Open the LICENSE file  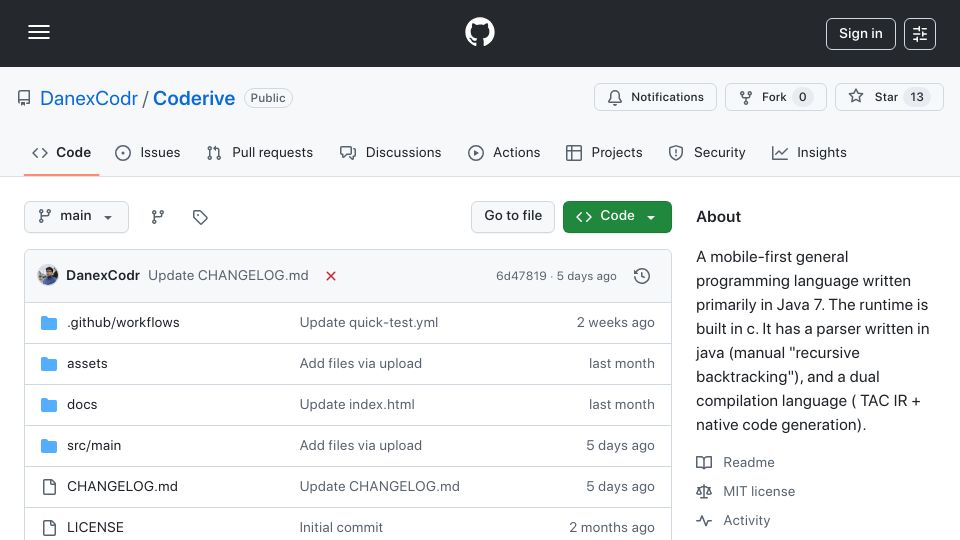tap(95, 528)
